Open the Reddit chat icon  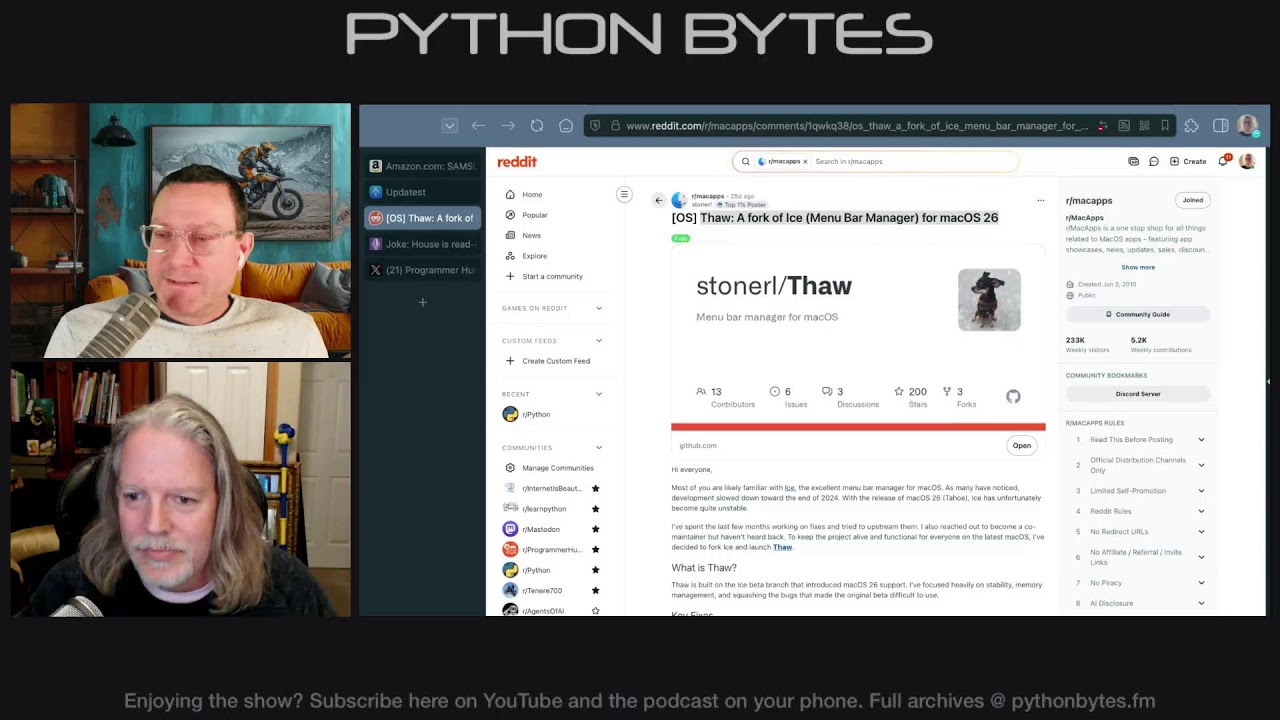[x=1153, y=161]
